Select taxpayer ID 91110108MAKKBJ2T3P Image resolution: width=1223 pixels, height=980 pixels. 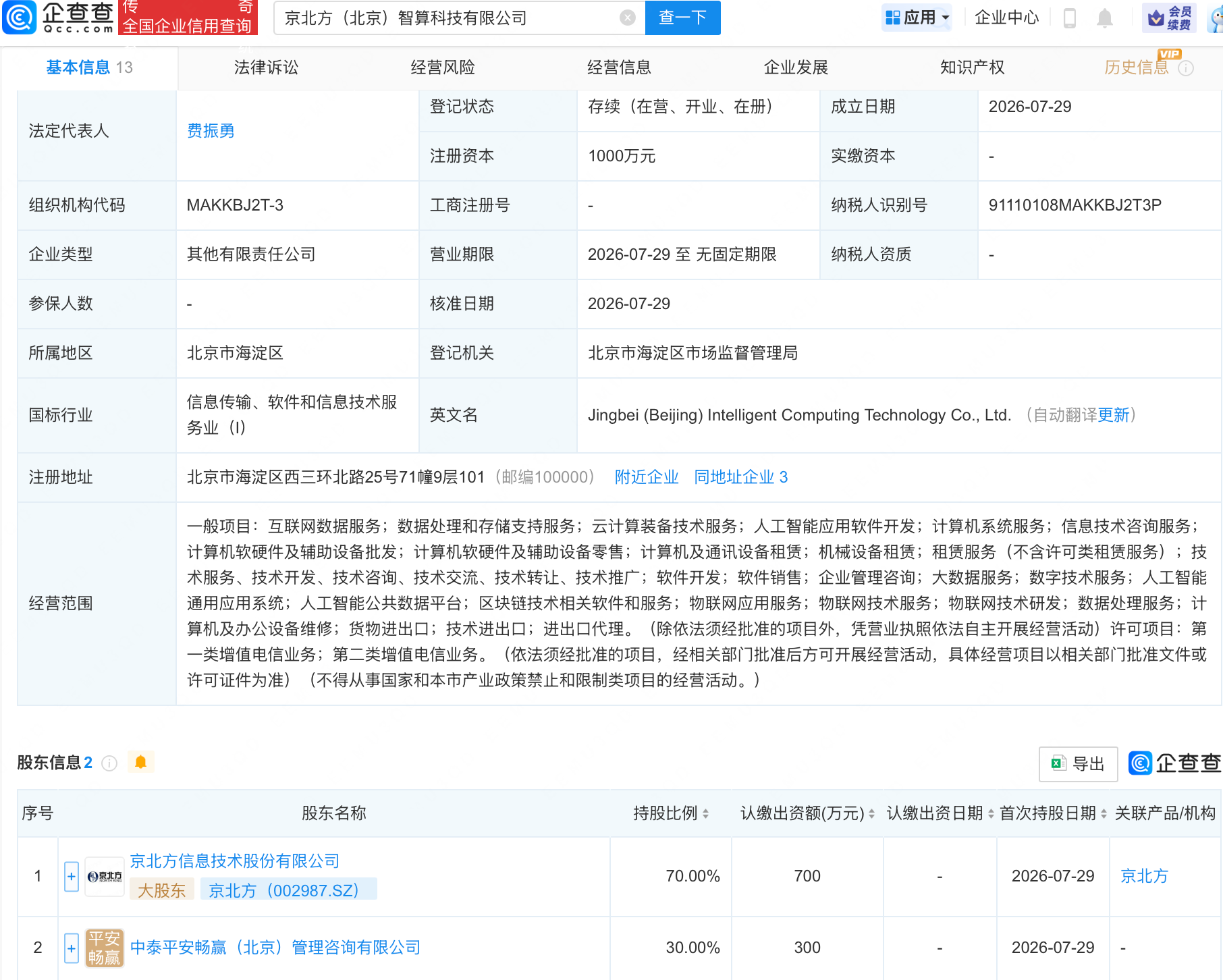coord(1075,205)
